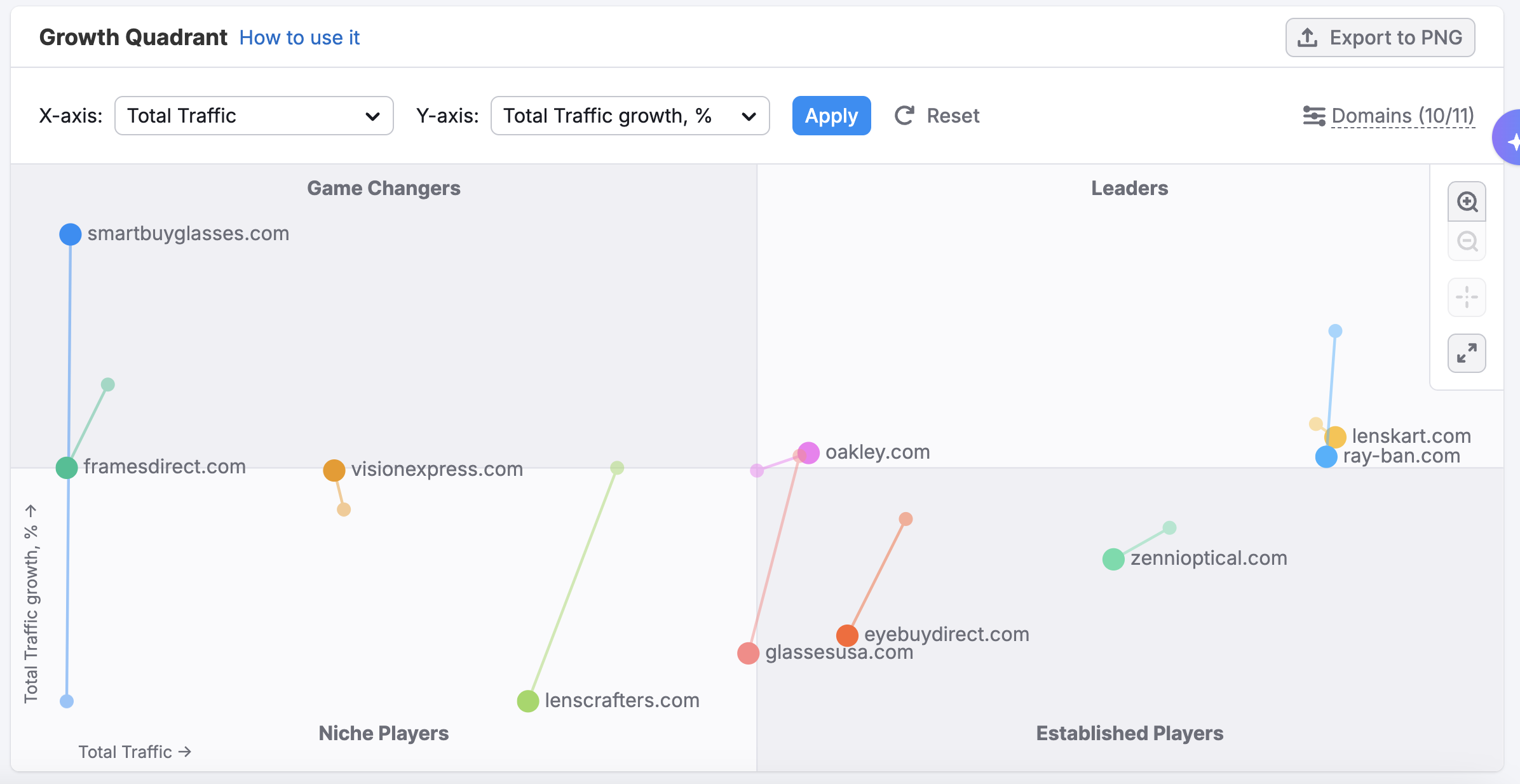Open the How to use it link

(x=299, y=37)
